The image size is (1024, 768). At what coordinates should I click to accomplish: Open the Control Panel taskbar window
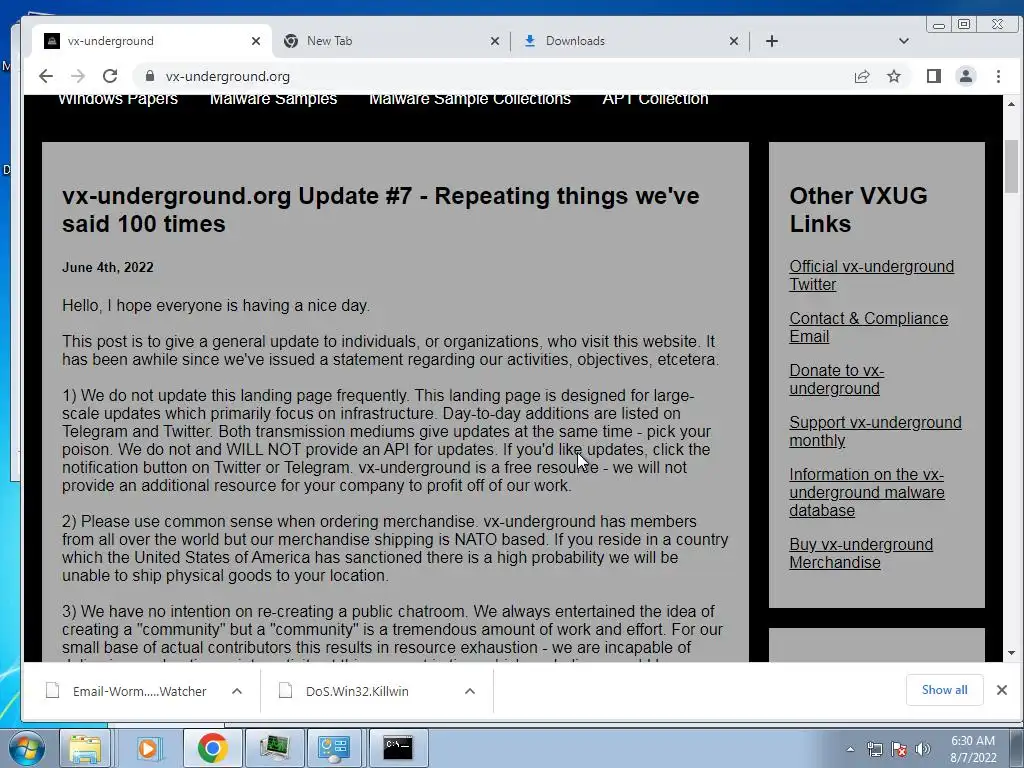coord(334,748)
